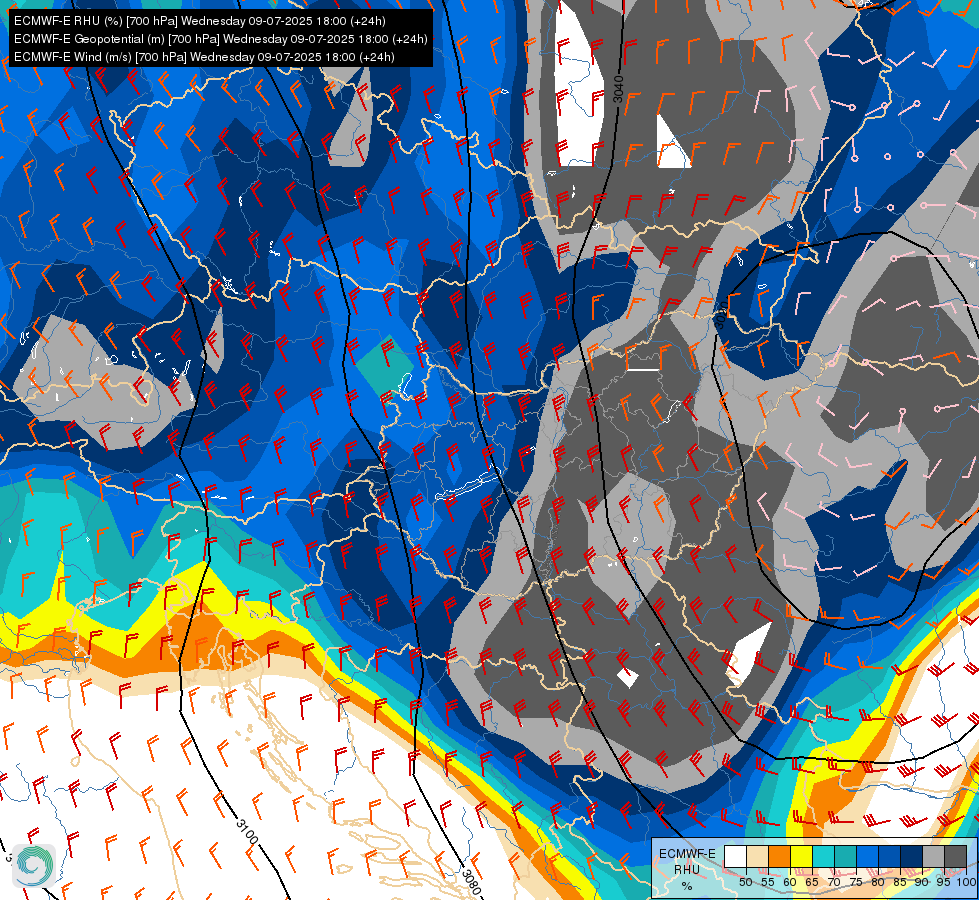Select the medium blue 80–85% legend swatch
This screenshot has height=900, width=979.
click(890, 856)
